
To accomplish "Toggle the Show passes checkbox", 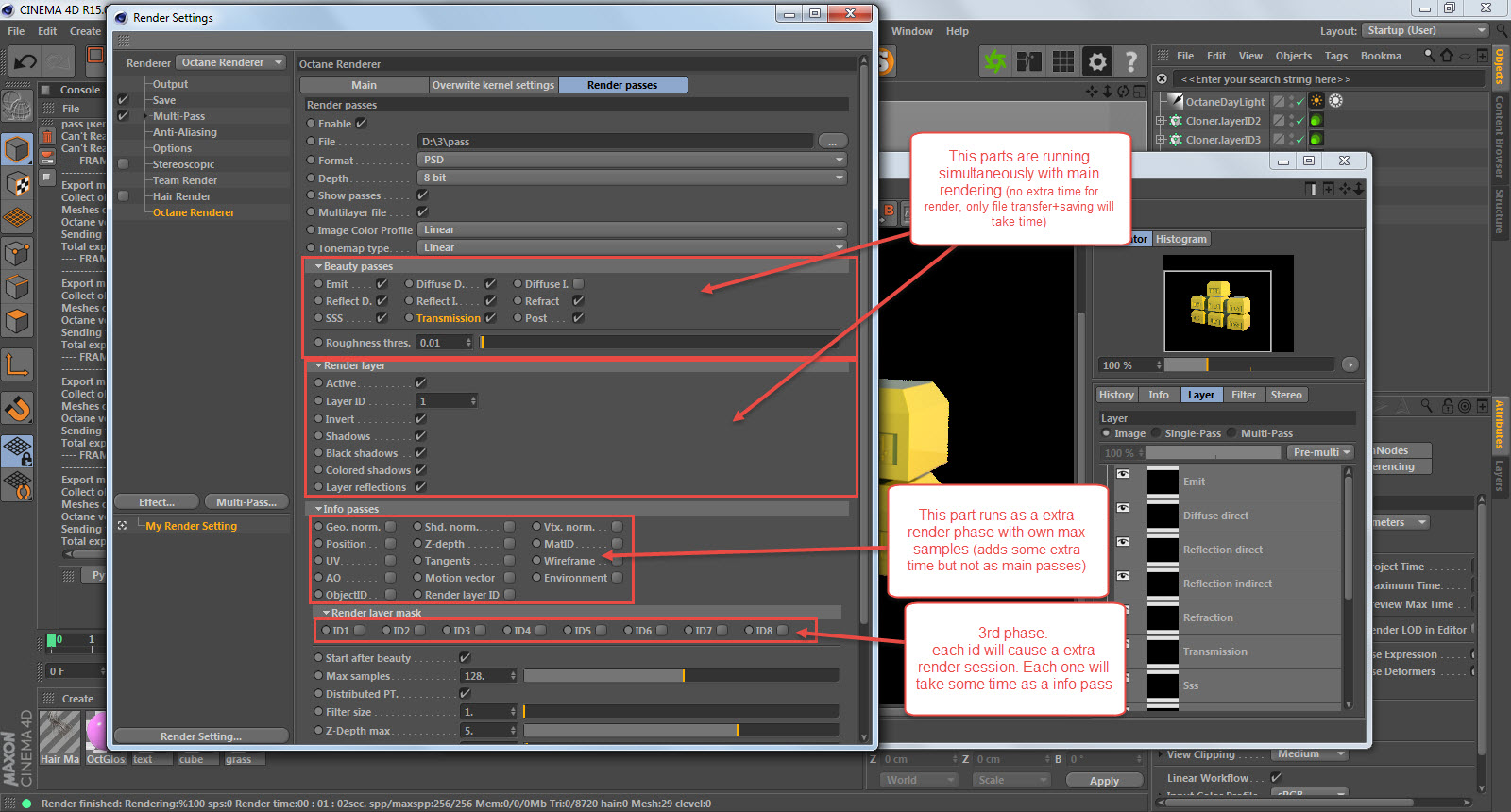I will (422, 195).
